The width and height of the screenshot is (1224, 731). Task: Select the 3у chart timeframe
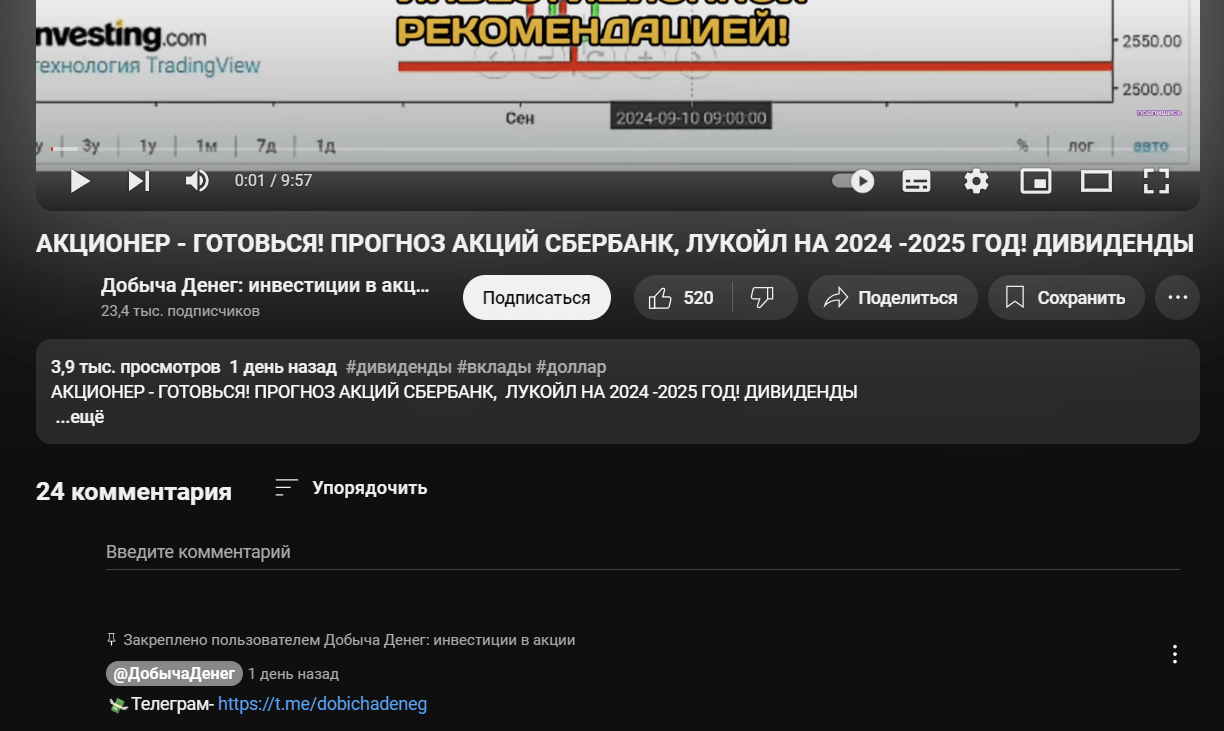pos(91,146)
